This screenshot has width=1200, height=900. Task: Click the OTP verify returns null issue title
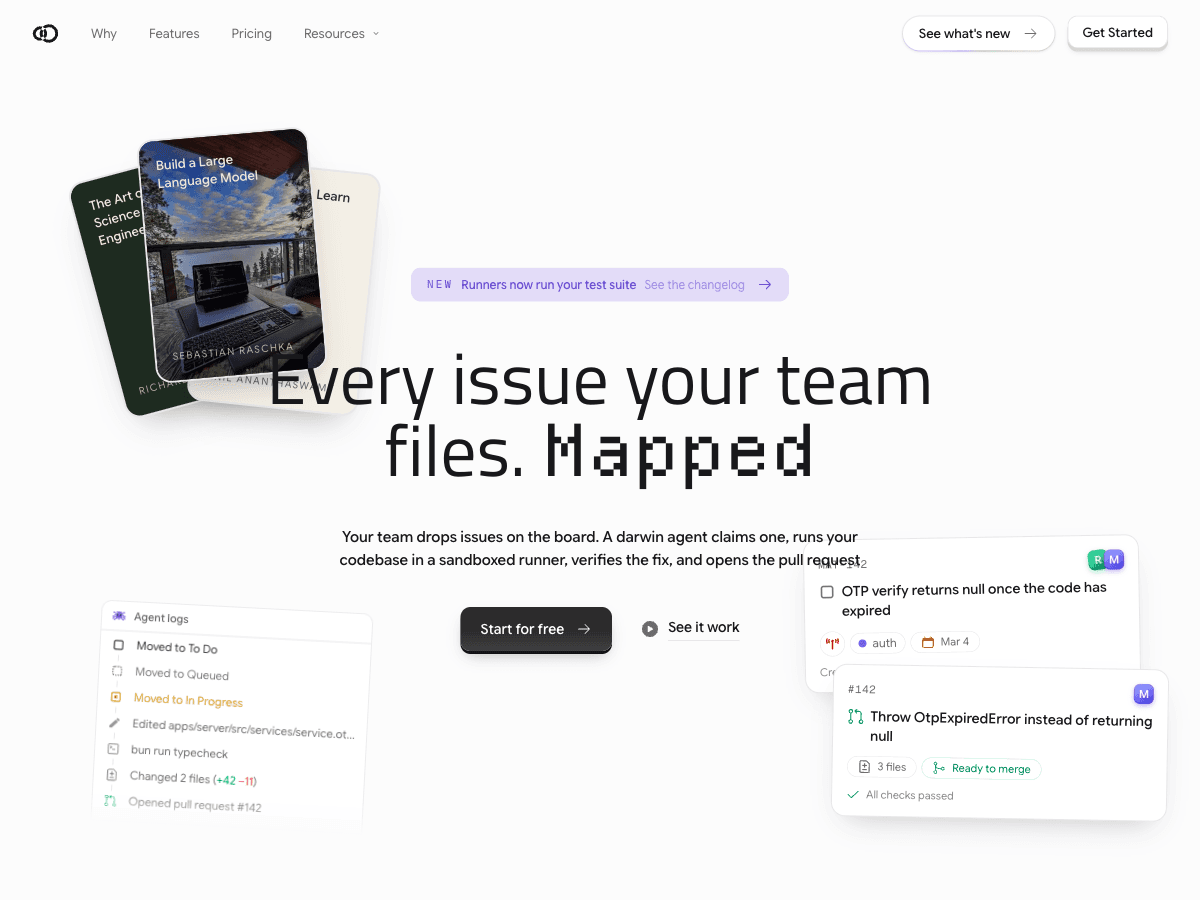click(974, 599)
